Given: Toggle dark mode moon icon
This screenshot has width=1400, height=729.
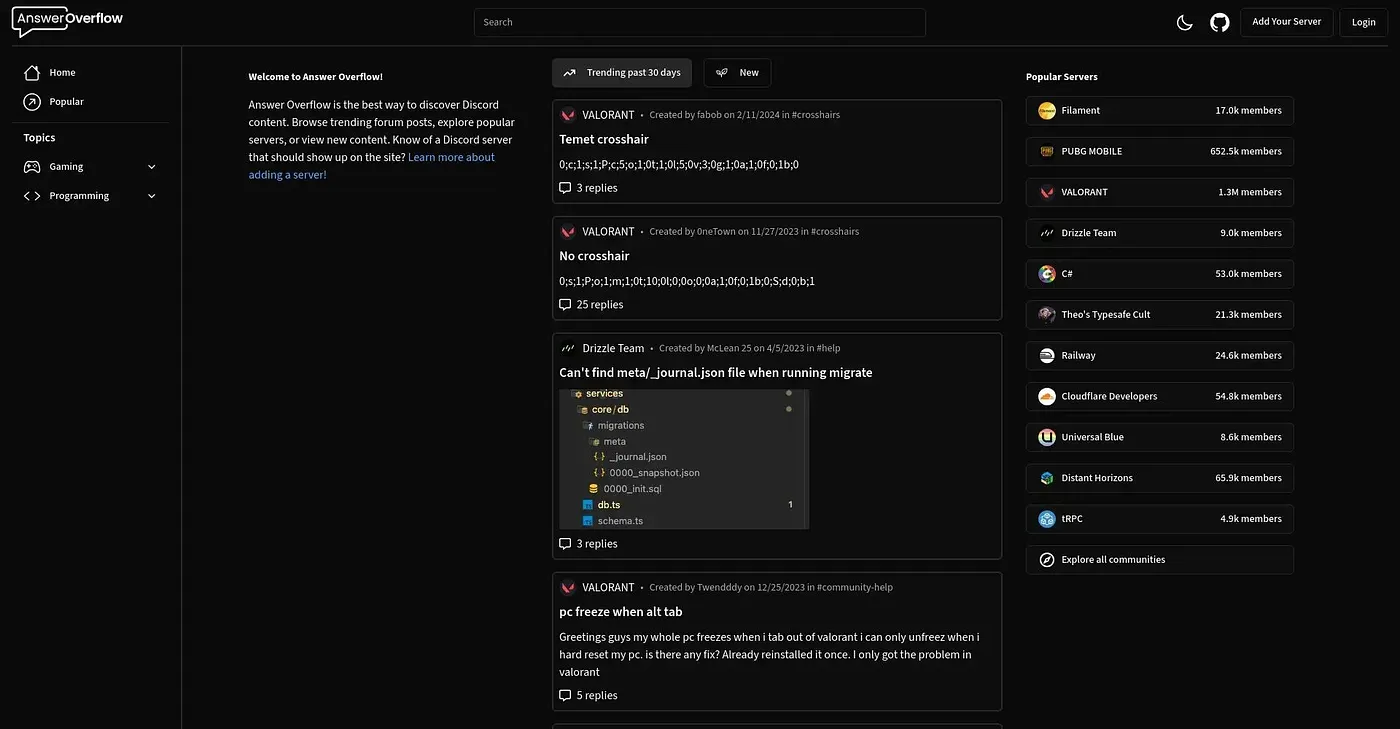Looking at the screenshot, I should coord(1185,22).
